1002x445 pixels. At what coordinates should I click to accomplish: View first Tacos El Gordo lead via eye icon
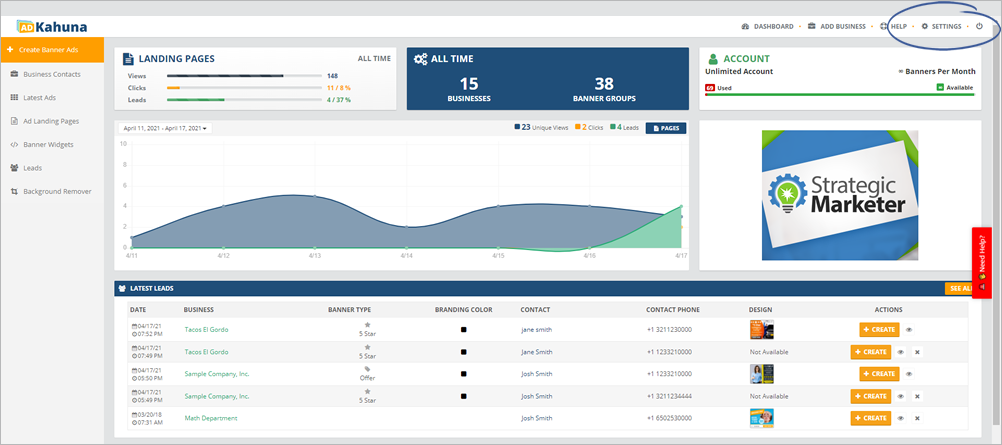pos(909,329)
